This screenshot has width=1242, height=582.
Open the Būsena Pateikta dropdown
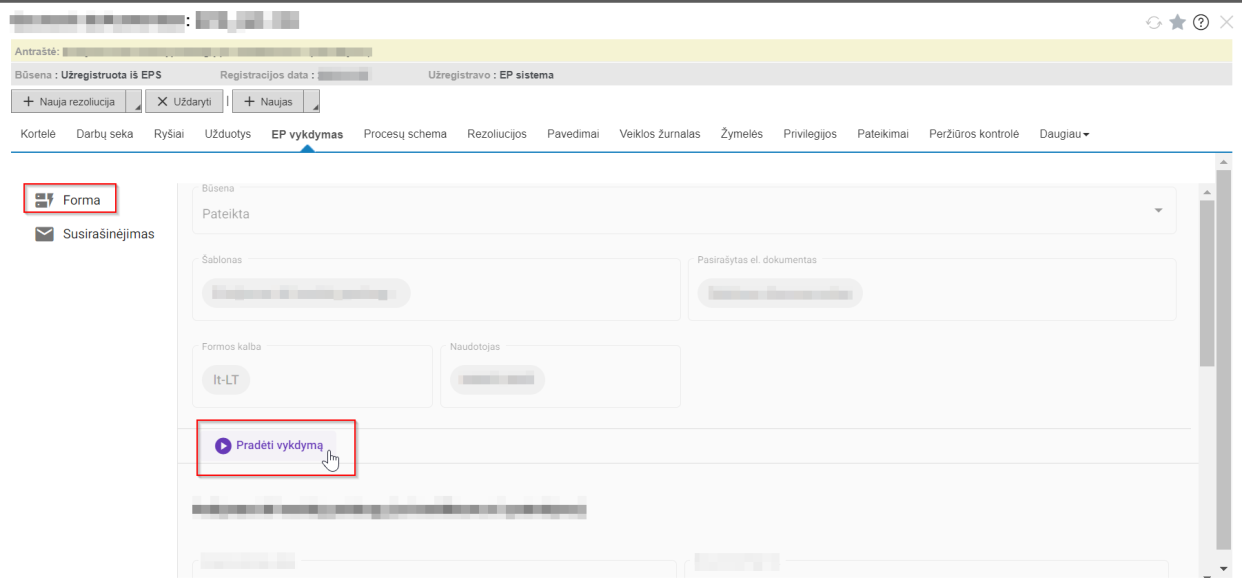1158,211
